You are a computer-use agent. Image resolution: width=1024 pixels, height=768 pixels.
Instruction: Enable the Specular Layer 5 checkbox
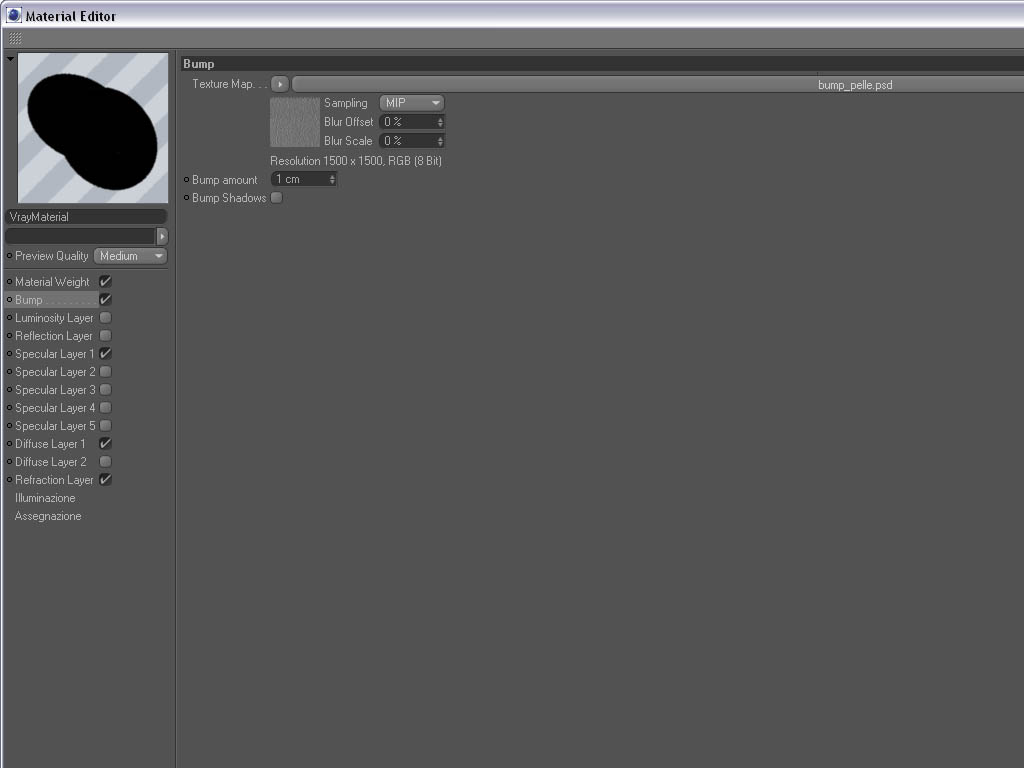[105, 425]
